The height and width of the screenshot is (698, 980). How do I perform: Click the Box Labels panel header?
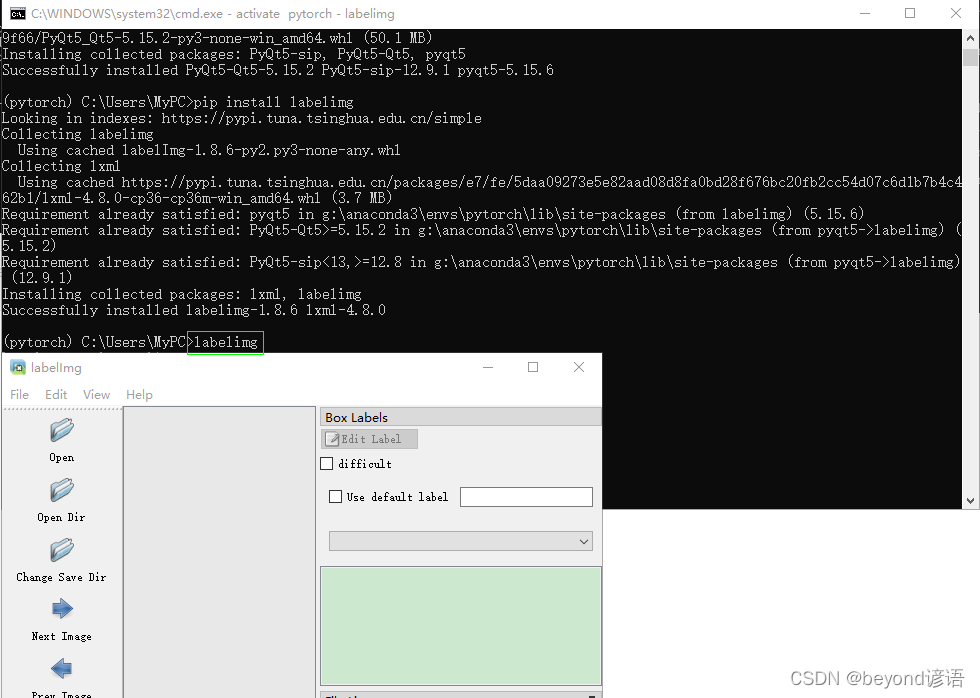click(x=461, y=417)
